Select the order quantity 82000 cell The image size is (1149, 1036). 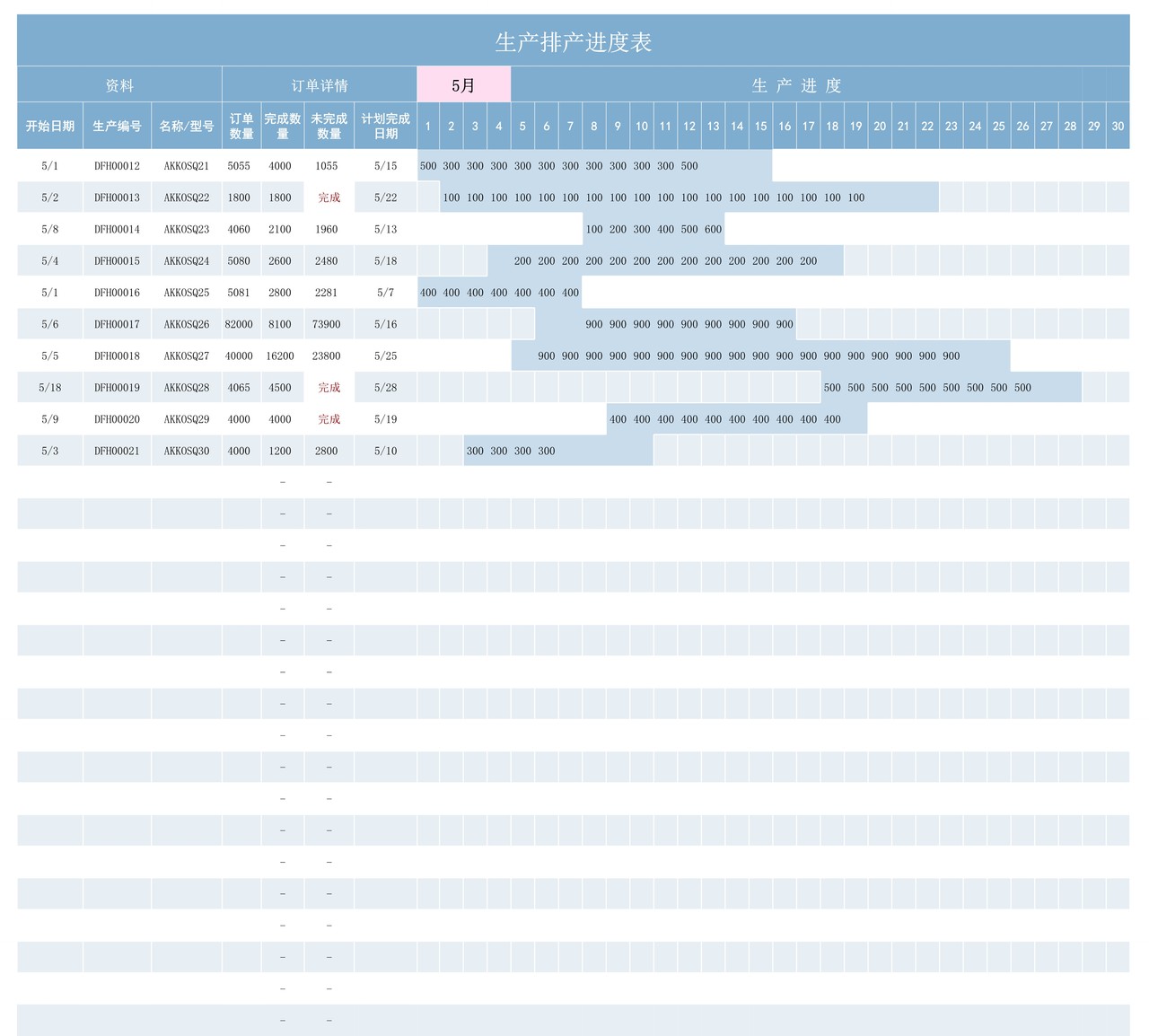[x=239, y=324]
